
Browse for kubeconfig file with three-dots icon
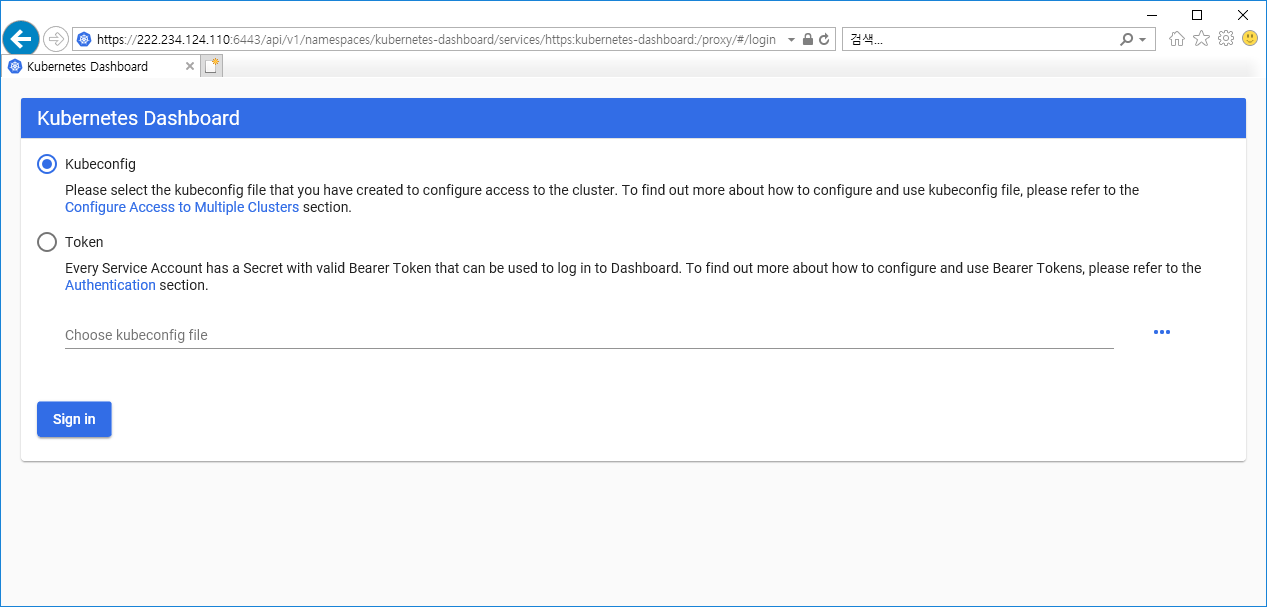coord(1161,332)
